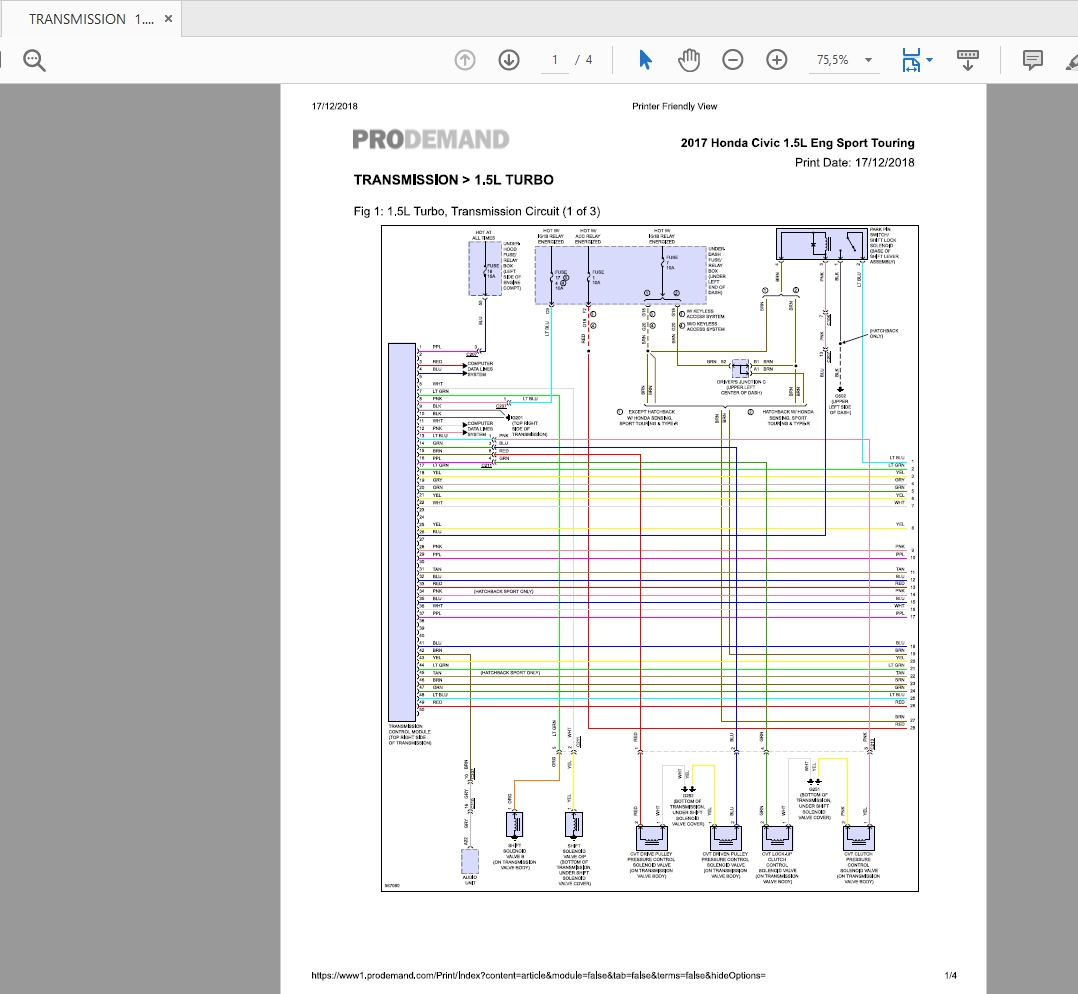Select the arrow selection tool
Viewport: 1078px width, 994px height.
[x=645, y=60]
